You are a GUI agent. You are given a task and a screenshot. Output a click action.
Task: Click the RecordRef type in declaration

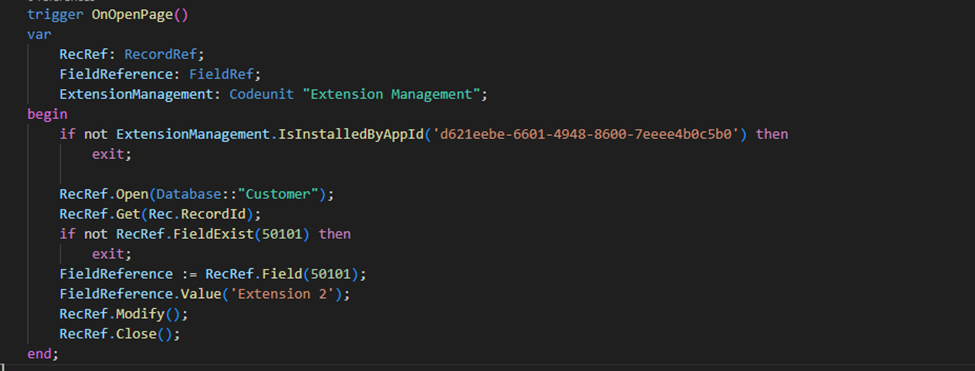(x=160, y=54)
